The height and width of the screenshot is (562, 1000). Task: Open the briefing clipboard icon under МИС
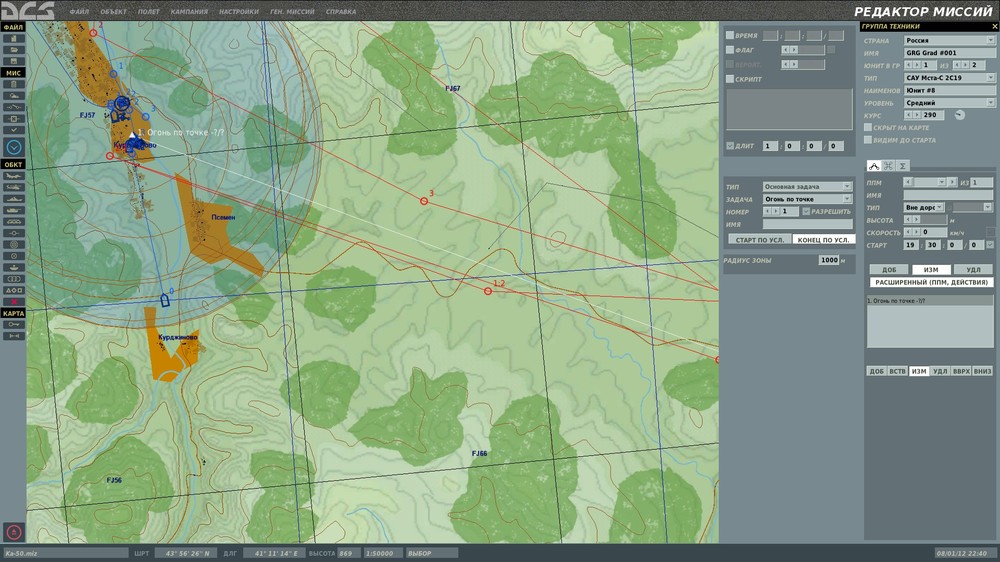coord(13,84)
